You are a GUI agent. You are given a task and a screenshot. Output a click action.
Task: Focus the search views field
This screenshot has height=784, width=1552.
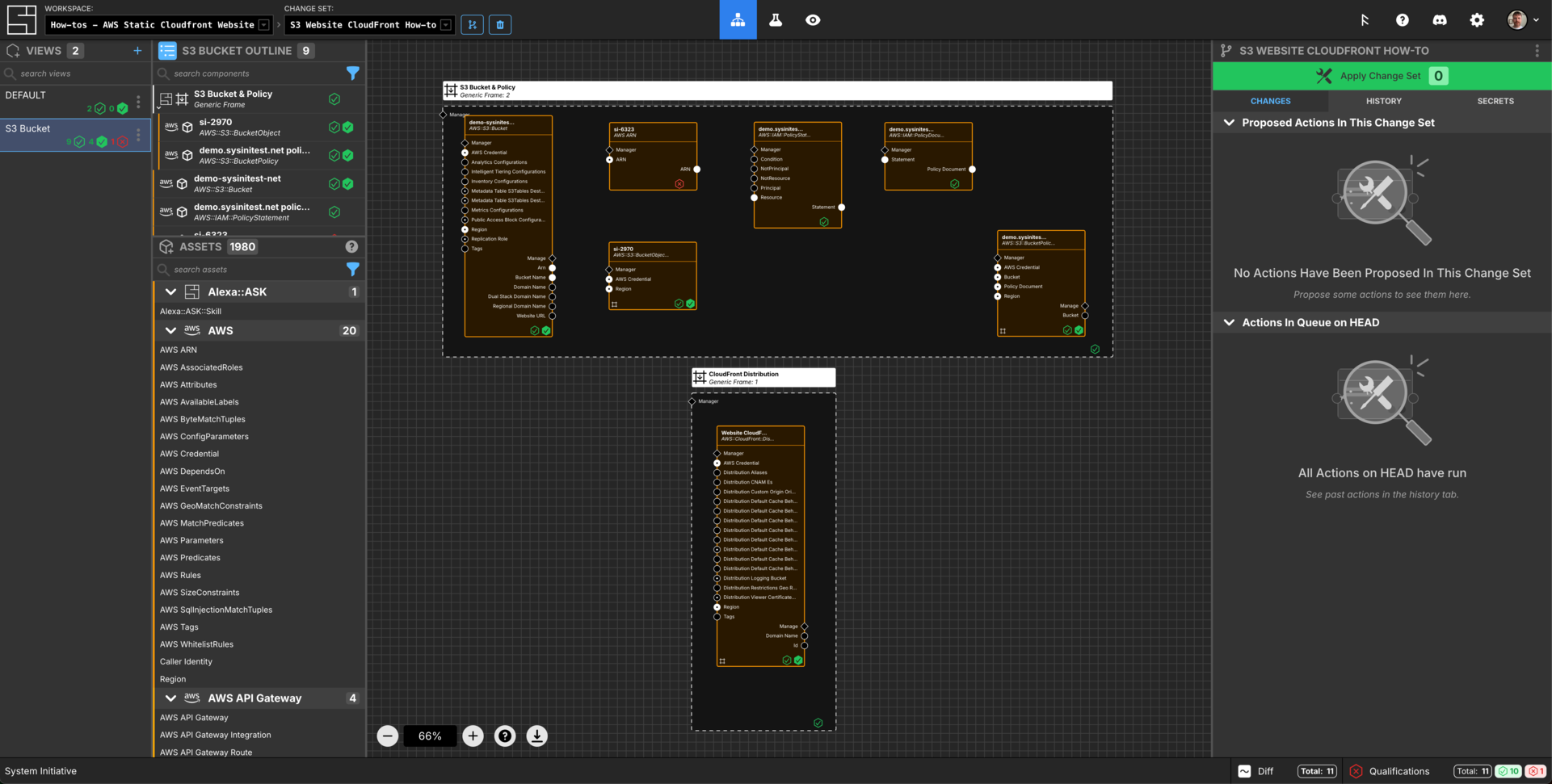click(77, 73)
